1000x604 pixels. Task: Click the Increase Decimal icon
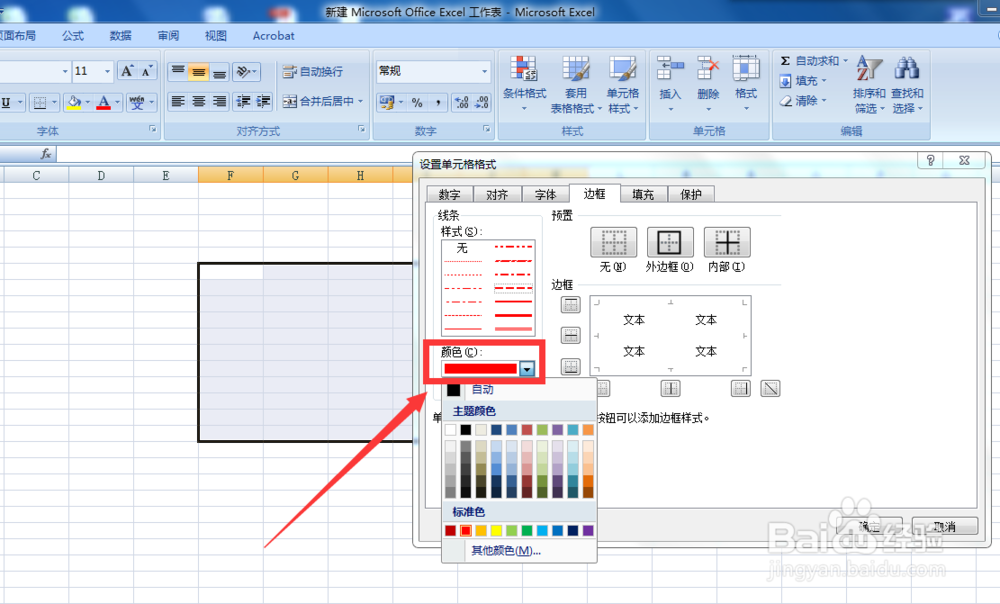point(462,102)
